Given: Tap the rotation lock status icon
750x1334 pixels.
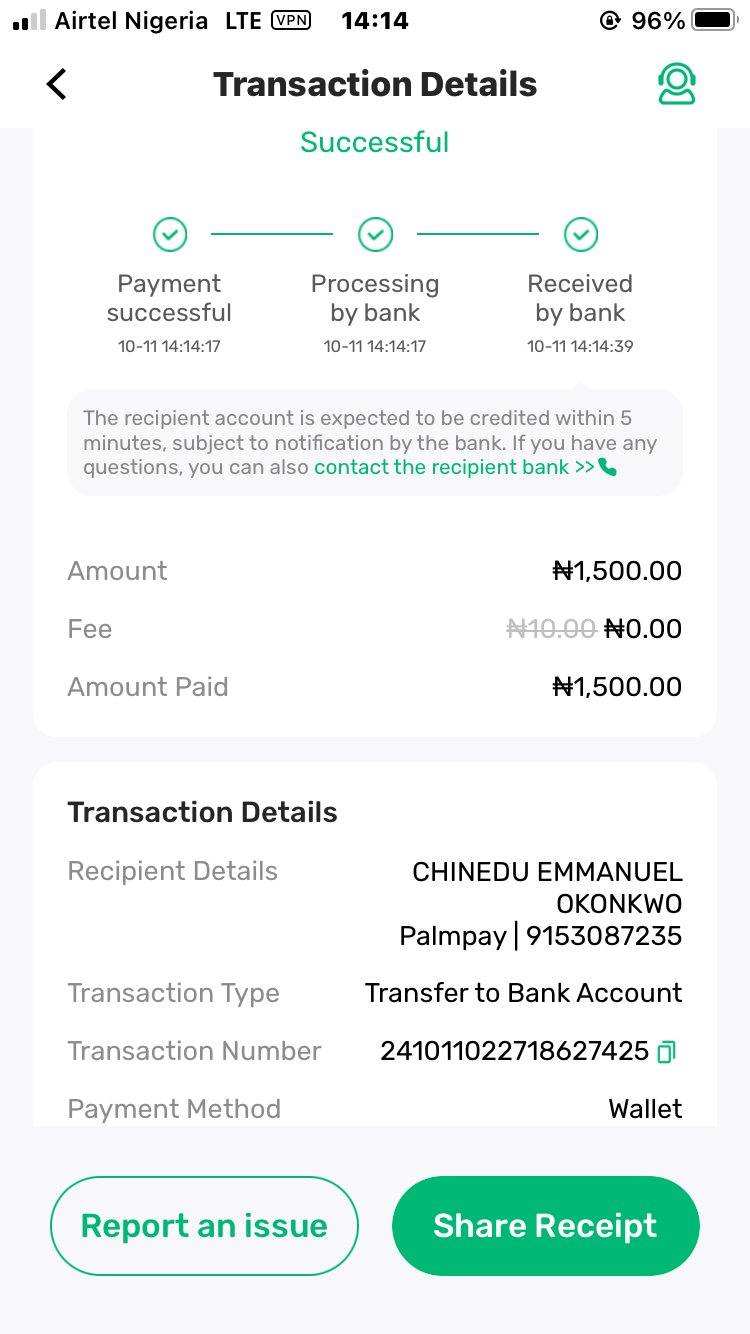Looking at the screenshot, I should click(610, 20).
